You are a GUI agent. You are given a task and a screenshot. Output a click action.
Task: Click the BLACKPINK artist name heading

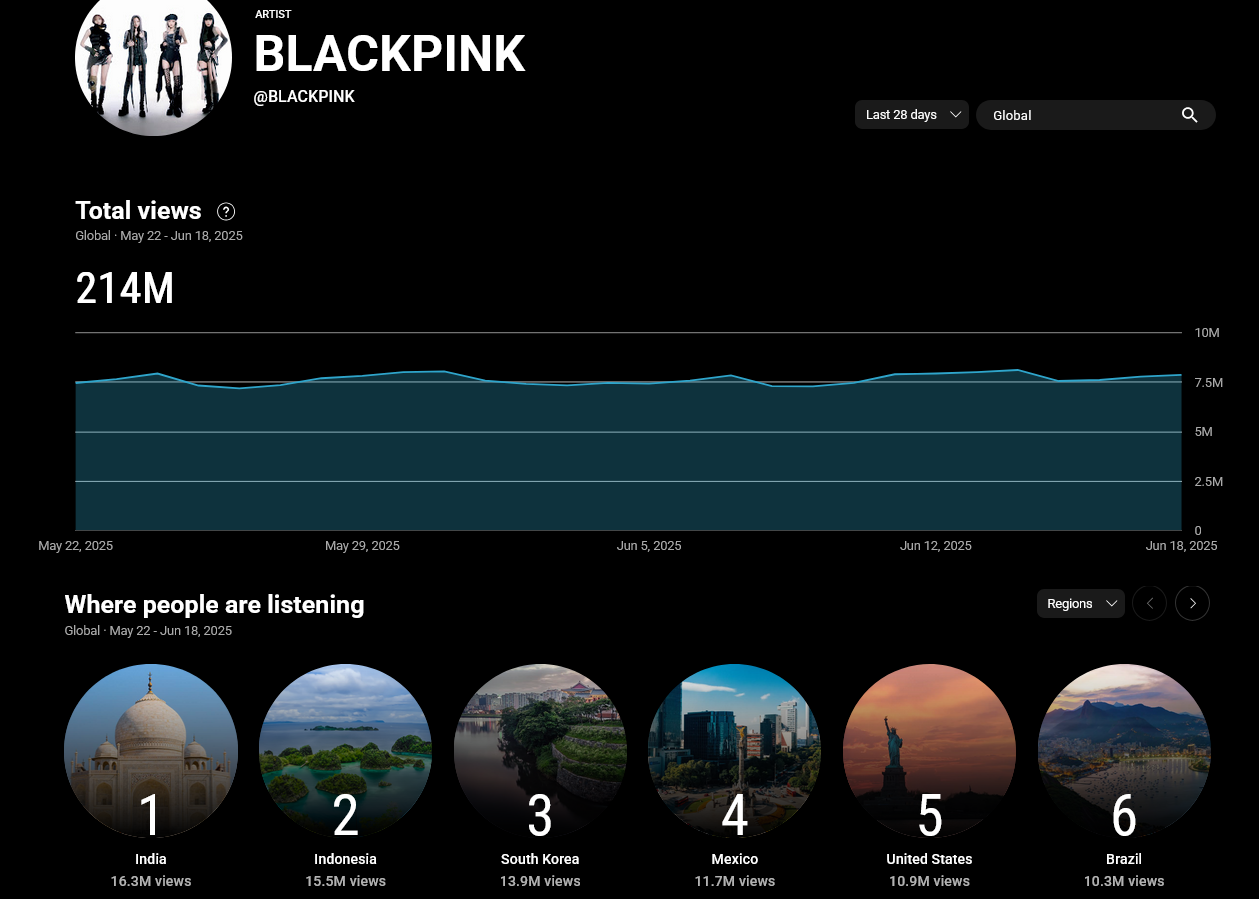point(390,54)
